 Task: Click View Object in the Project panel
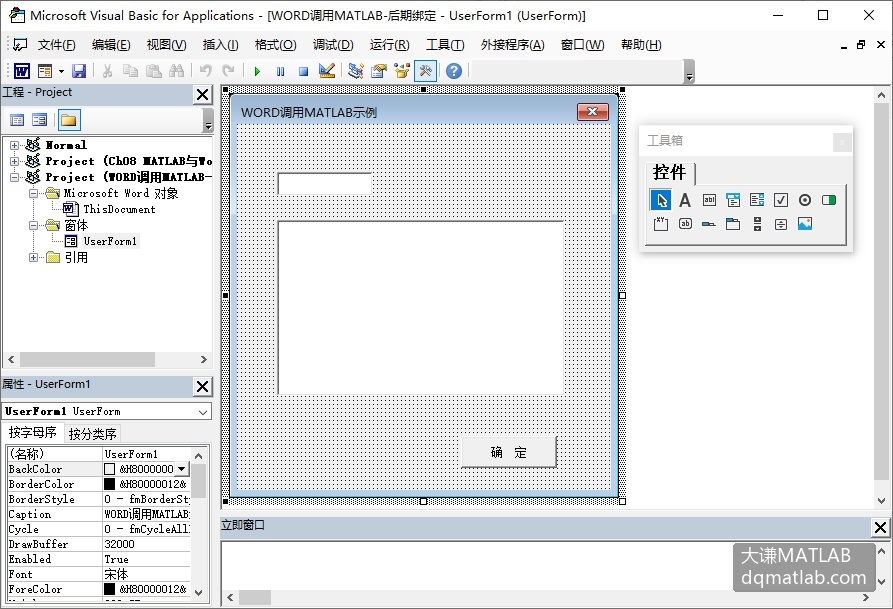pyautogui.click(x=39, y=120)
